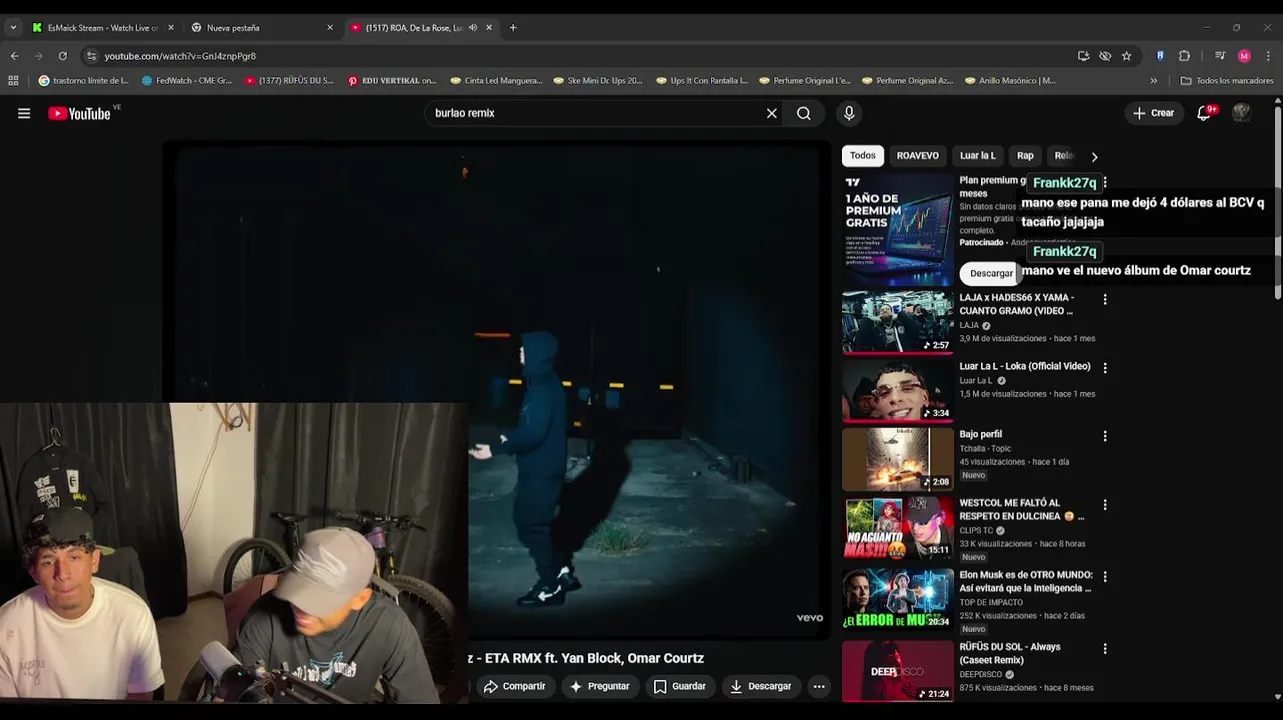Expand hidden bookmarks with the double chevron
1283x720 pixels.
[x=1153, y=80]
